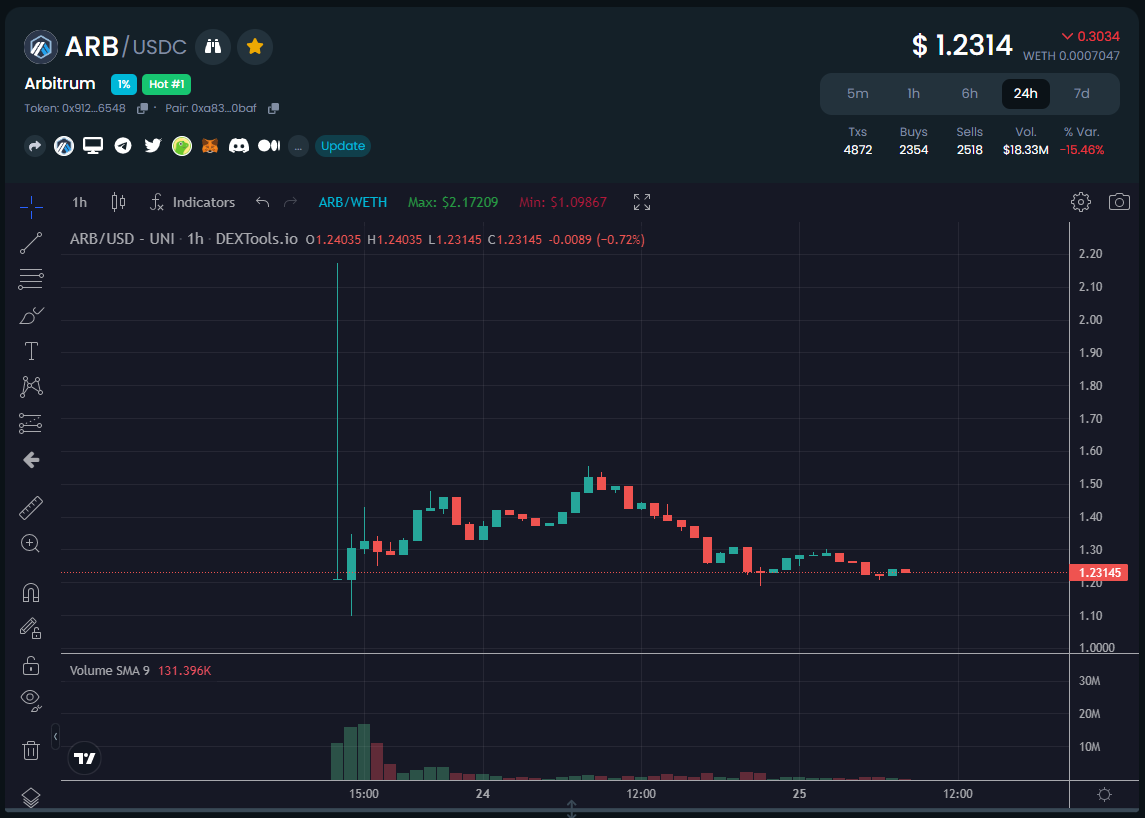Open the Fibonacci/horizontal lines tool
1145x818 pixels.
31,279
